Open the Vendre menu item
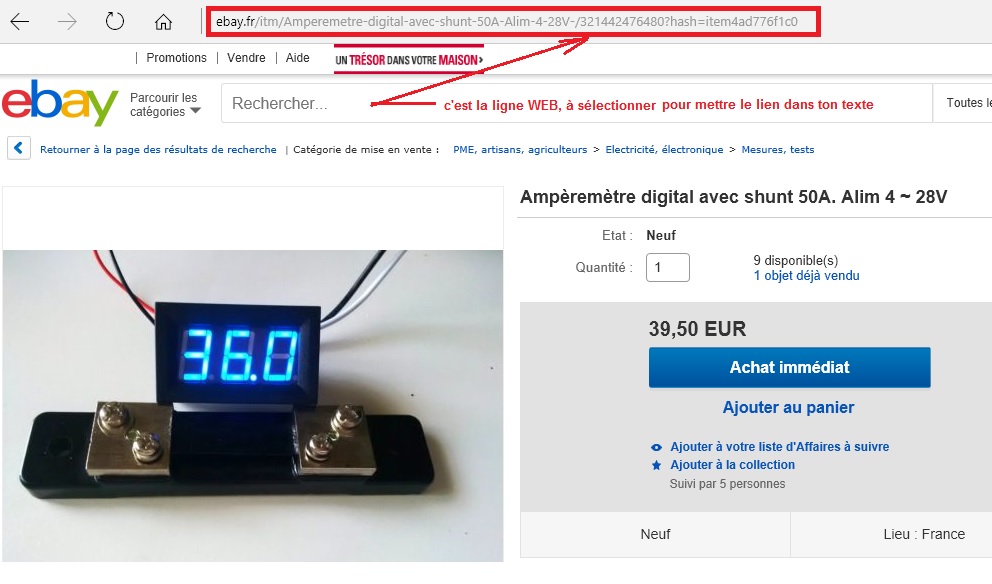The height and width of the screenshot is (584, 992). tap(246, 58)
